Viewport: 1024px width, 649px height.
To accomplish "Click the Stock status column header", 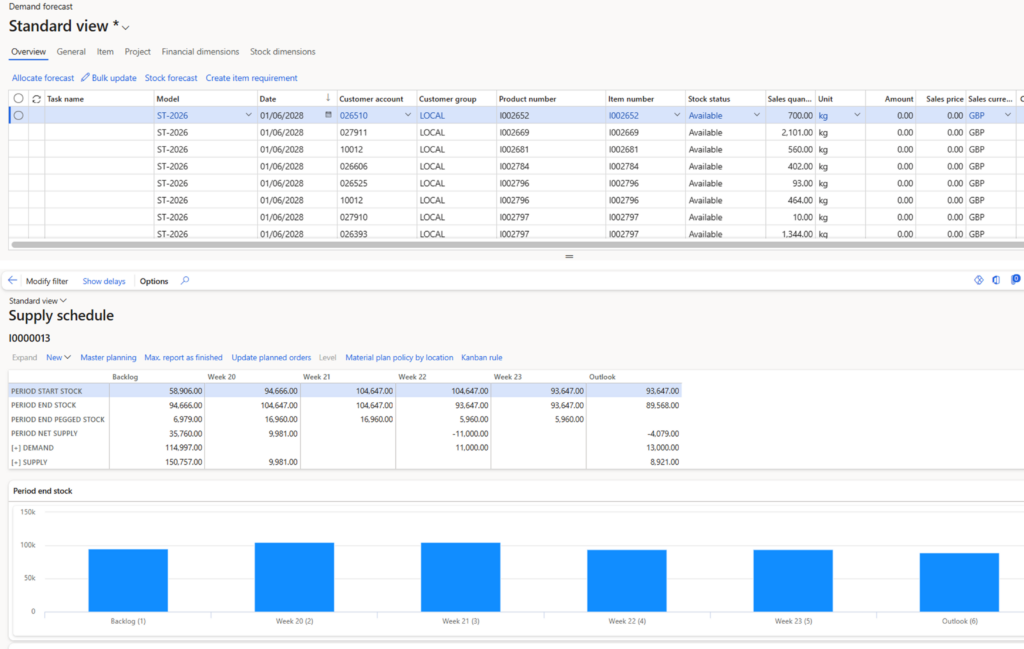I will (x=725, y=99).
